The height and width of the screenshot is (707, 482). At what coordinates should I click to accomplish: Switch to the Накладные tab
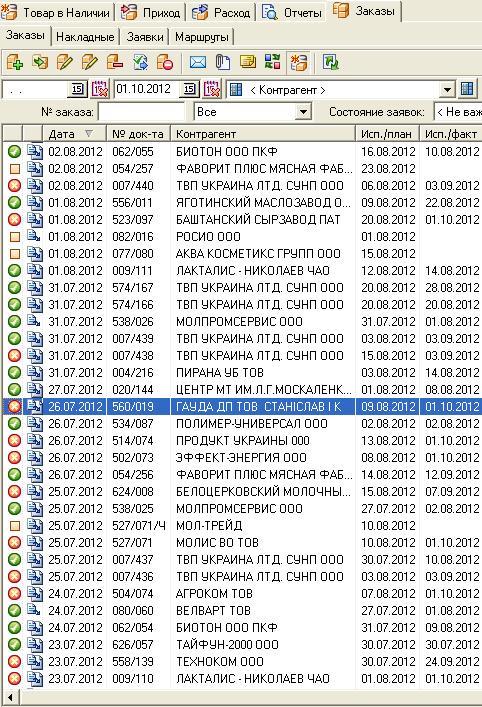pyautogui.click(x=85, y=37)
